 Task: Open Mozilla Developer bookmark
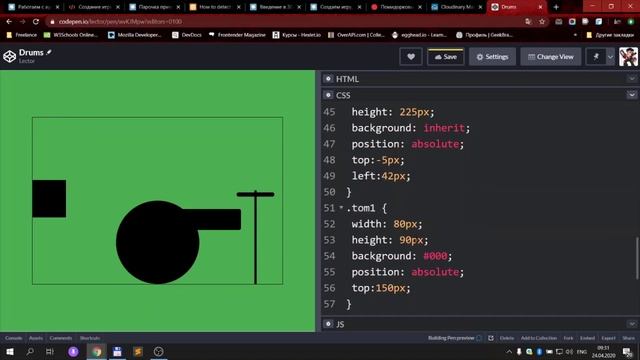click(x=135, y=35)
